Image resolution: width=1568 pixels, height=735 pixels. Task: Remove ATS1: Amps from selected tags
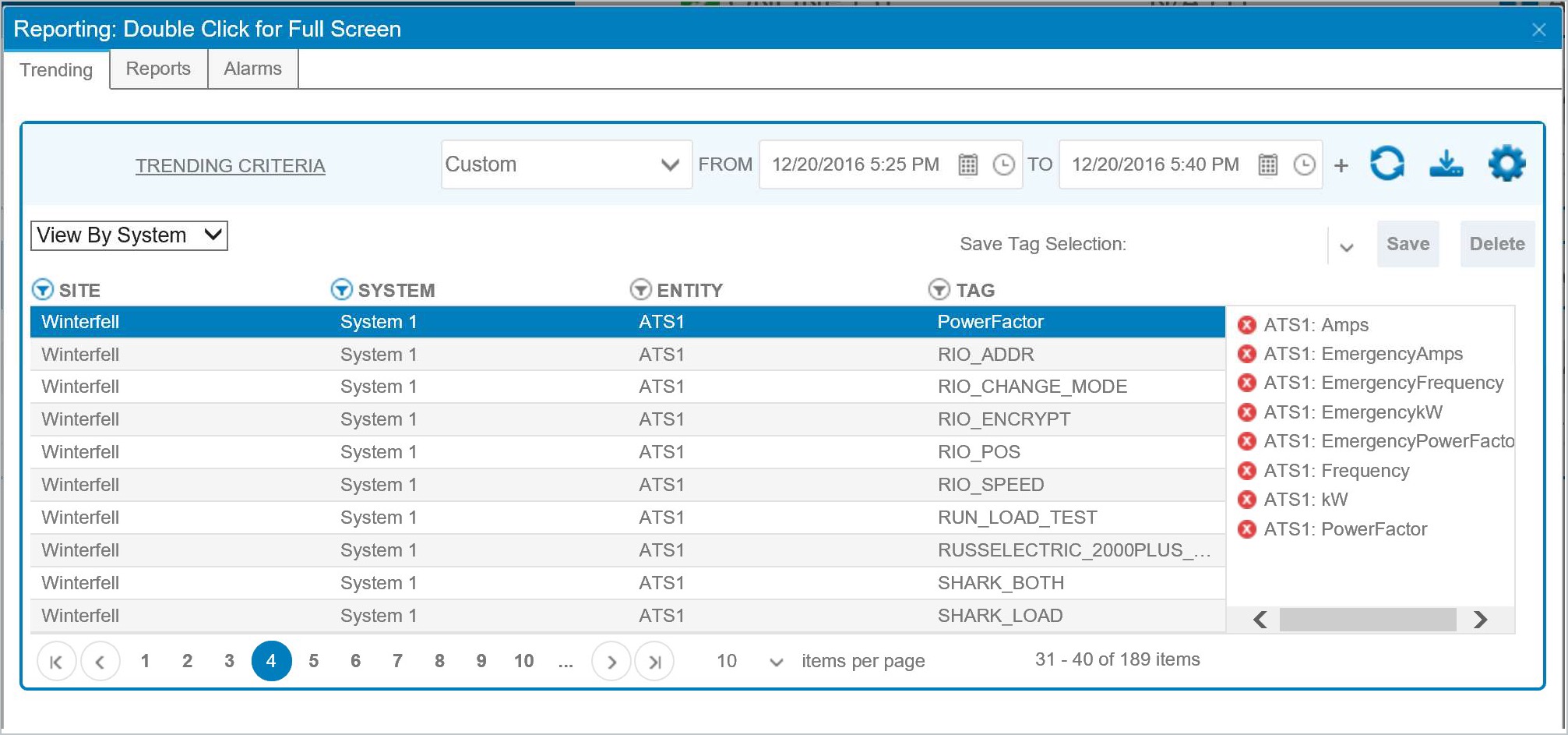tap(1247, 325)
